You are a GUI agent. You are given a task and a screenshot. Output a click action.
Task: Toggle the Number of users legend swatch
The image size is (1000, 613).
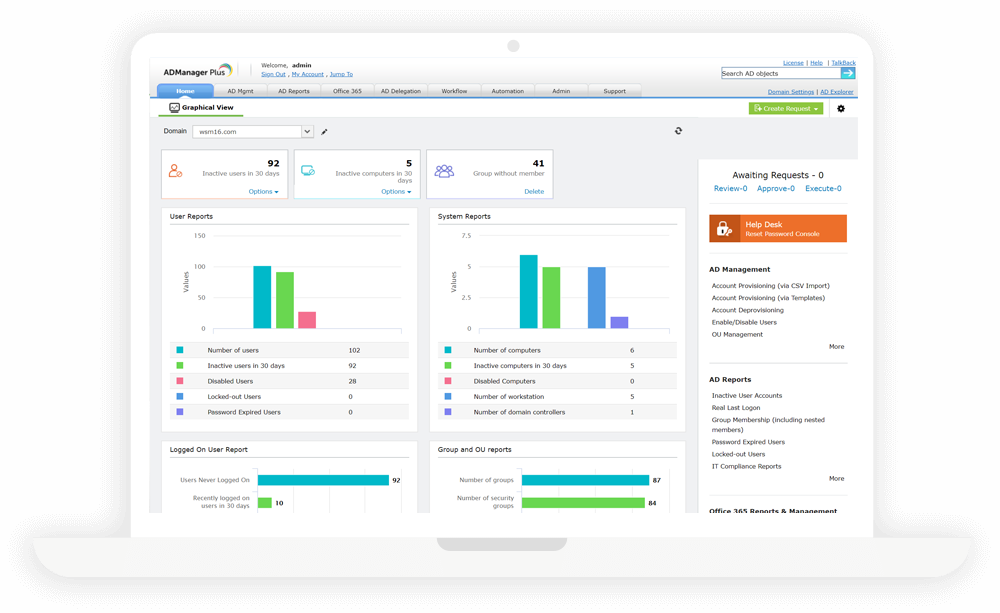[180, 350]
